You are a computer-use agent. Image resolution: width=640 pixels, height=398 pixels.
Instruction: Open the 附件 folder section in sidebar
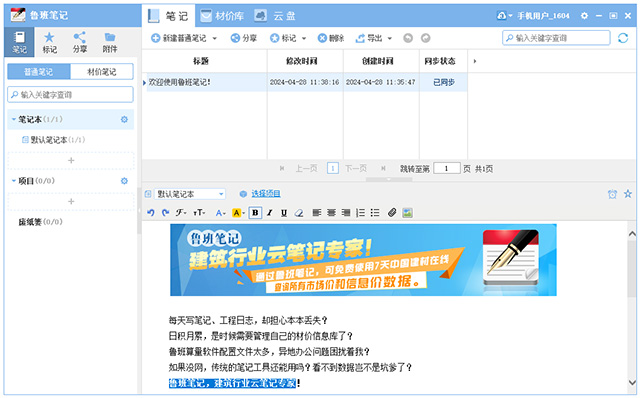[110, 42]
